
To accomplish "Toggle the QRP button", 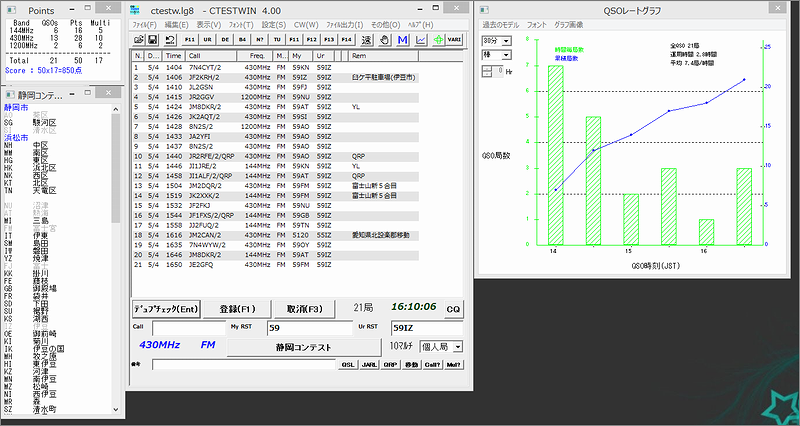I will pyautogui.click(x=390, y=365).
